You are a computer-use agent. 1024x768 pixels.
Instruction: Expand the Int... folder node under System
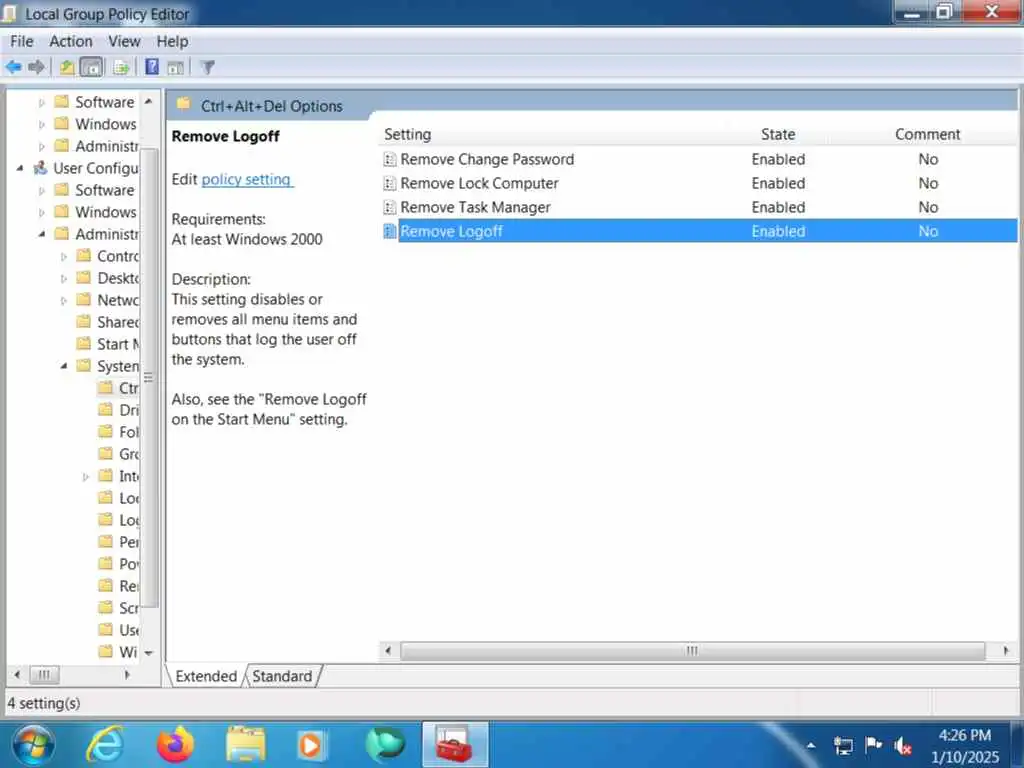click(x=86, y=477)
